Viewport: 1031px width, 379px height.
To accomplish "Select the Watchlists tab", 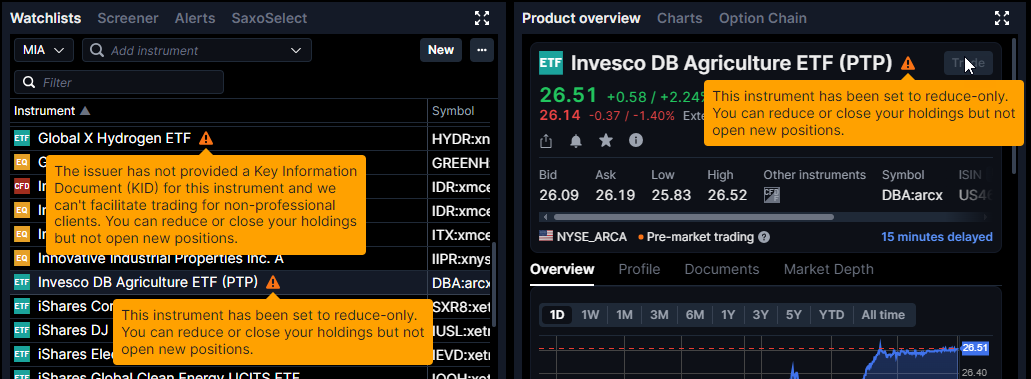I will 45,18.
